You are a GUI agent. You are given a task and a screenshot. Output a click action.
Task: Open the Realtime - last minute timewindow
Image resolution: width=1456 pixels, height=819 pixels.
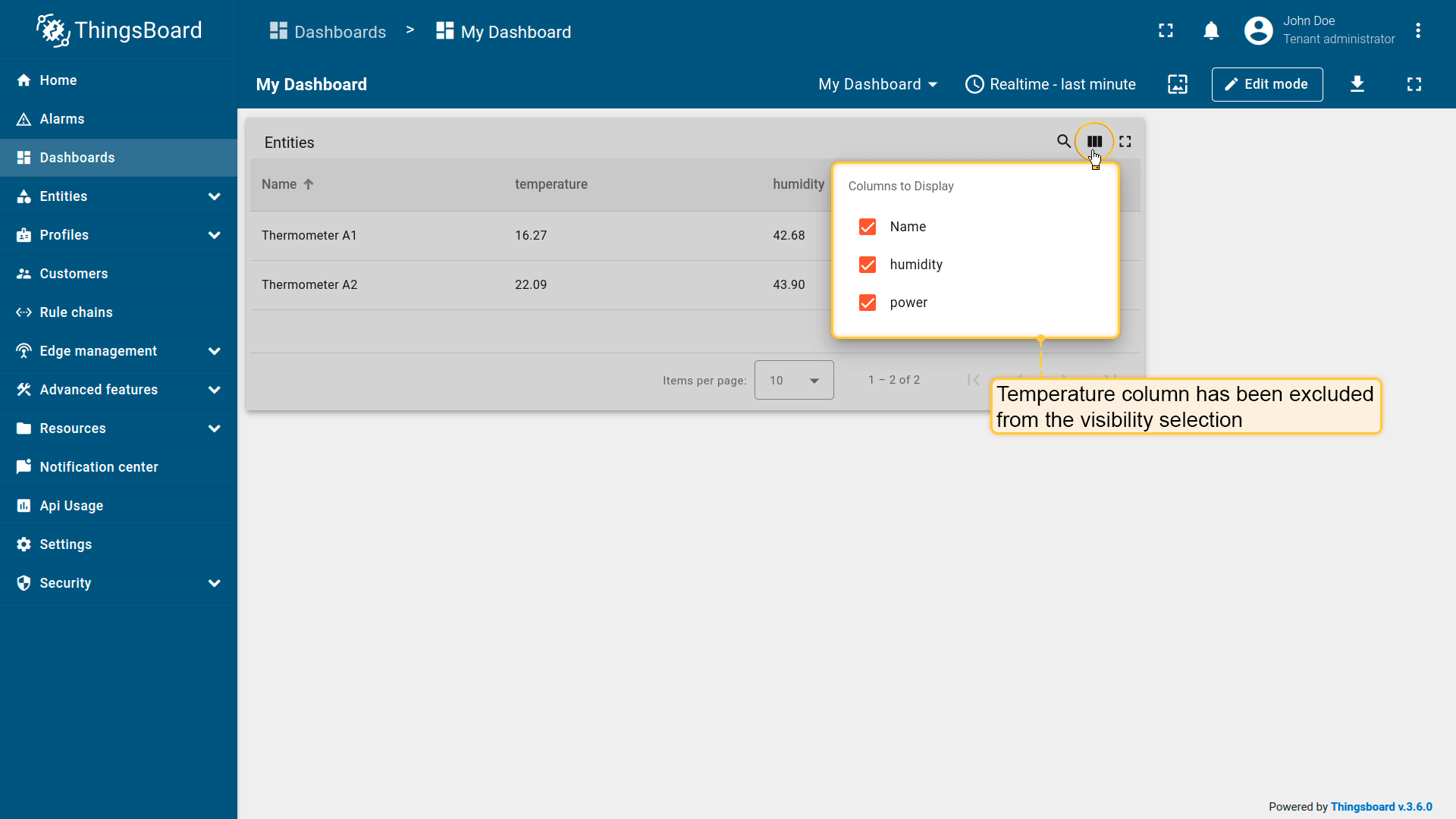(x=1050, y=84)
